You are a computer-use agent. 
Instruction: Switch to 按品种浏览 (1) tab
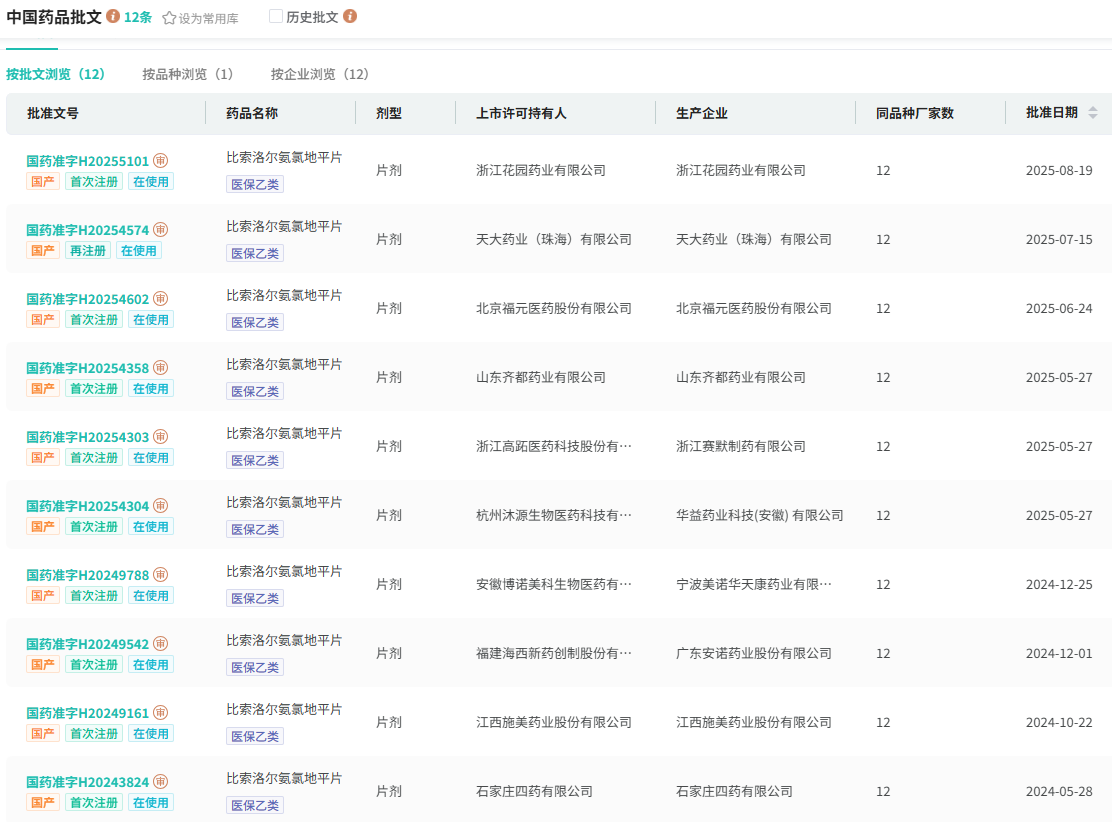click(188, 74)
